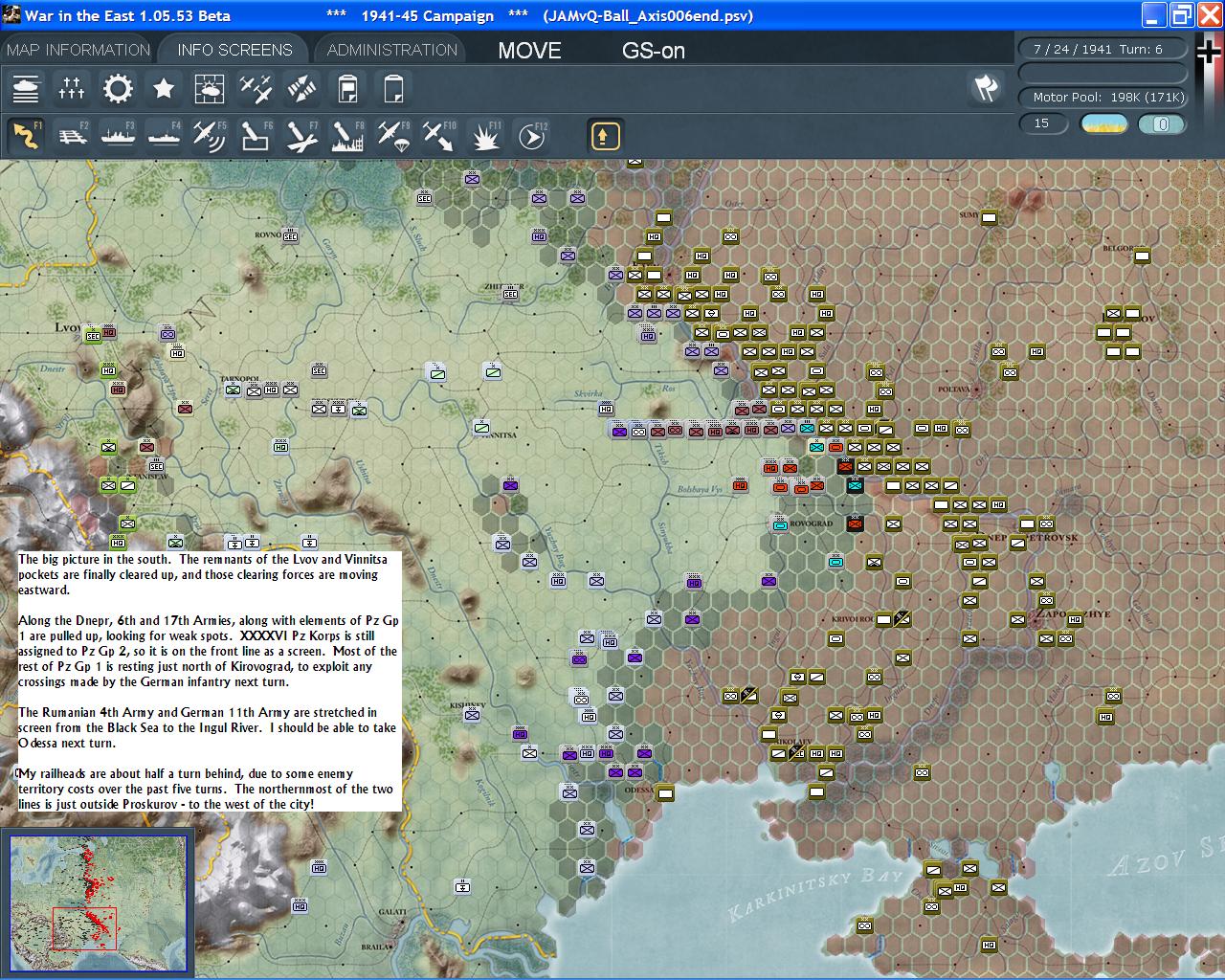Open the air doctrine aircraft screen
The width and height of the screenshot is (1225, 980).
256,89
